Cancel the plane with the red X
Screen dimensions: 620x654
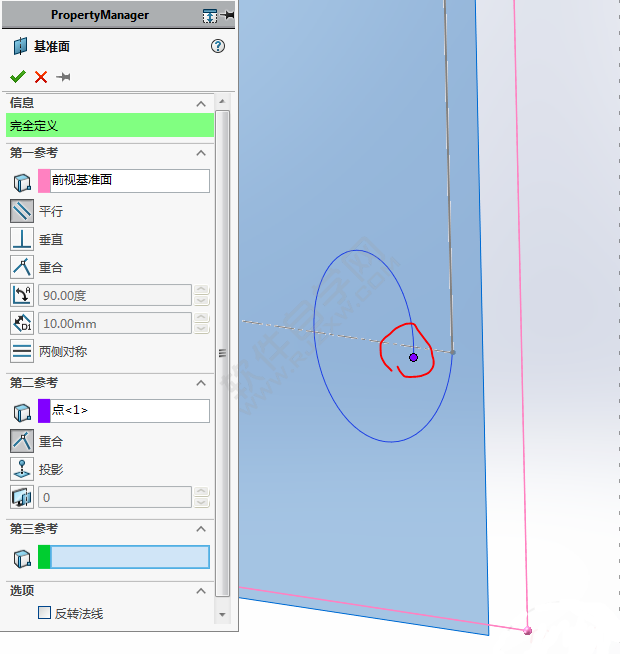pos(41,77)
